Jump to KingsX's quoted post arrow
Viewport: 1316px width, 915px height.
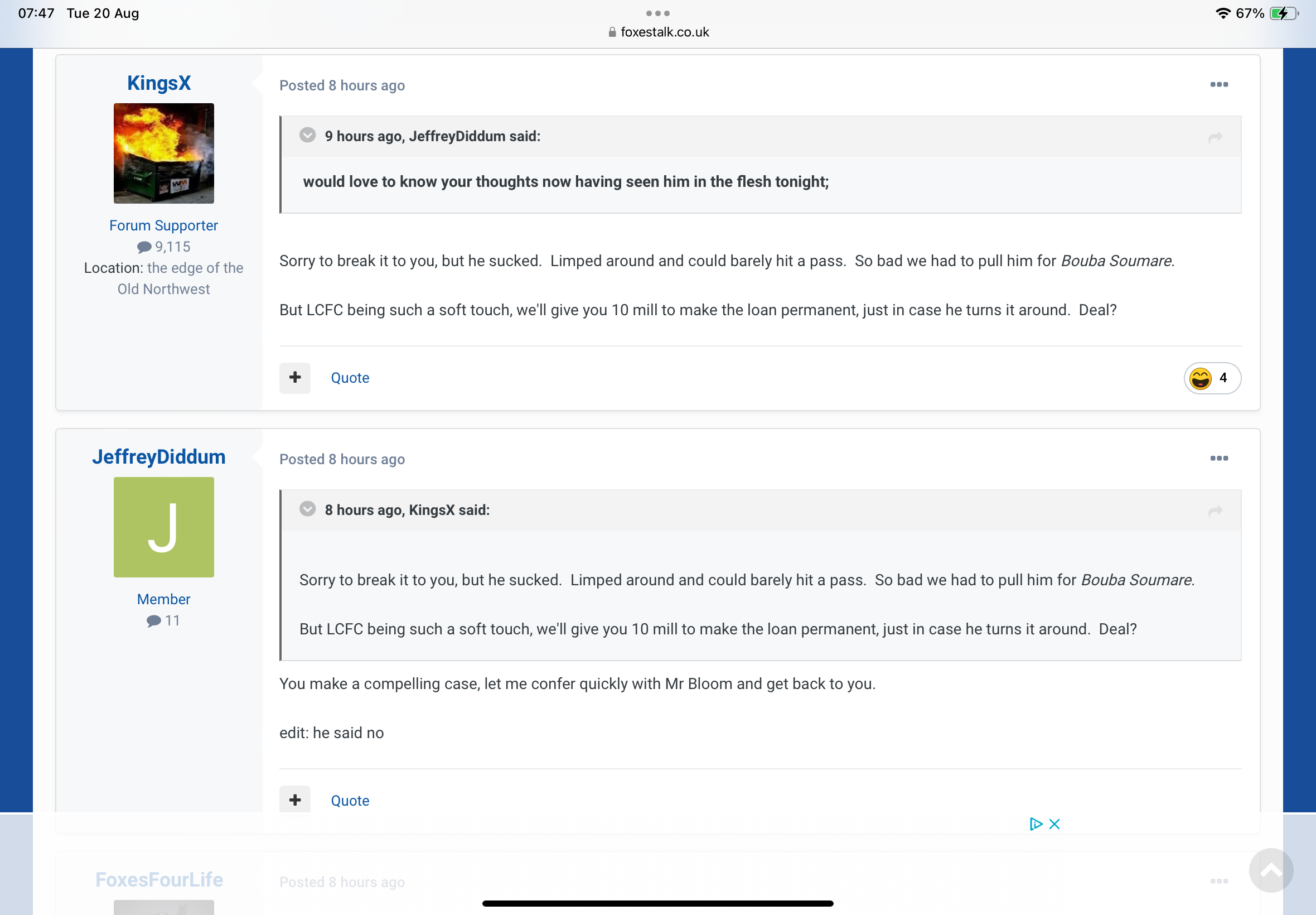1215,511
